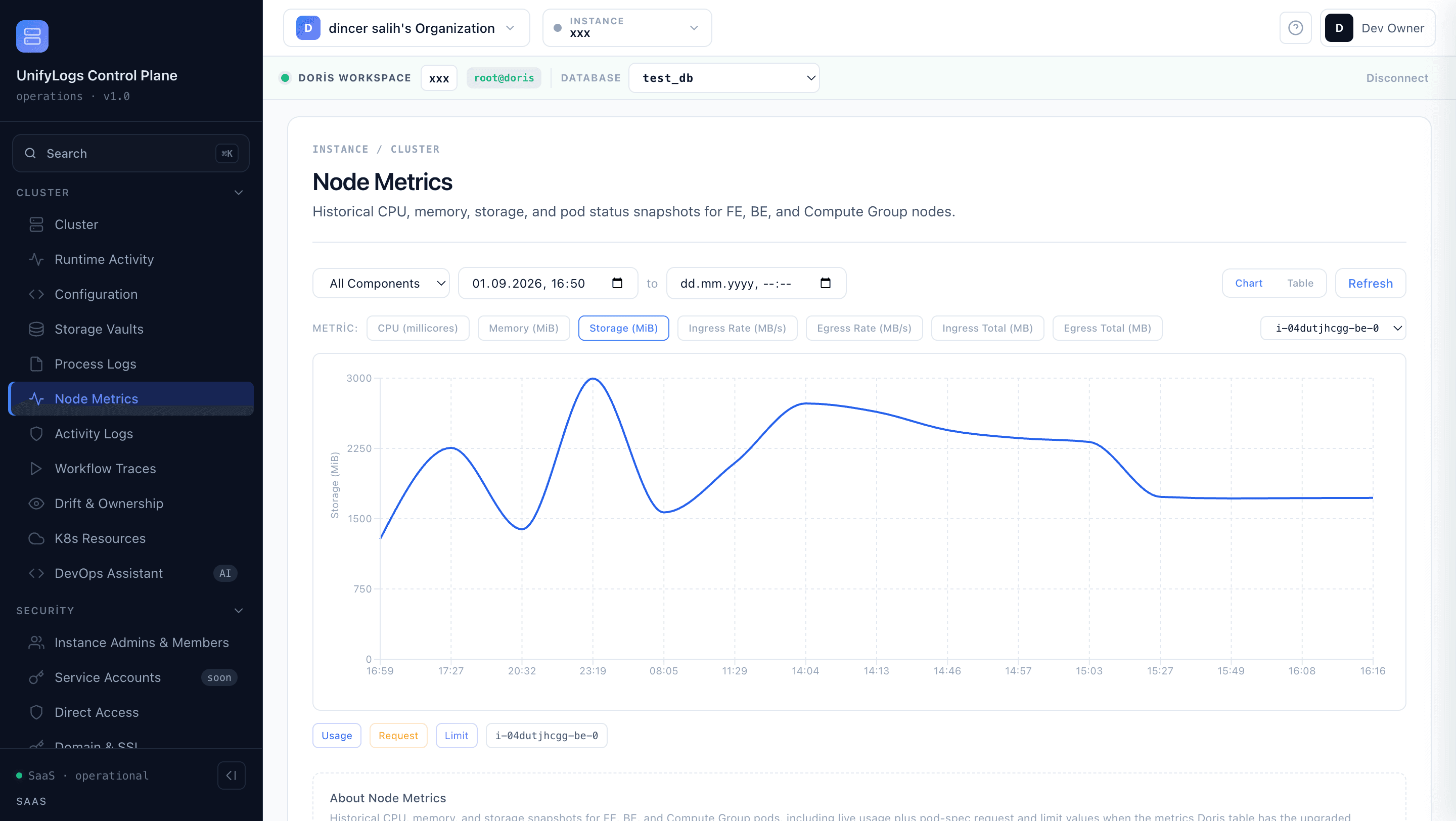Collapse the CLUSTER sidebar section
Viewport: 1456px width, 821px height.
click(x=239, y=193)
